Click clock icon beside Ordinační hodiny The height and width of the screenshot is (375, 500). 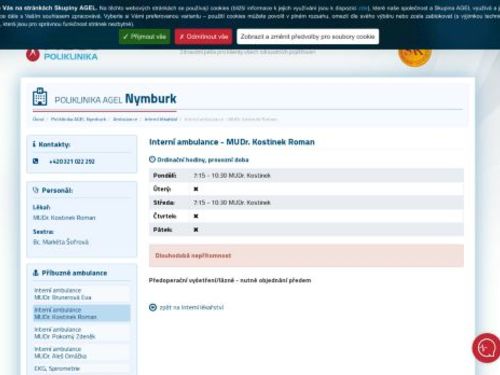(x=152, y=160)
